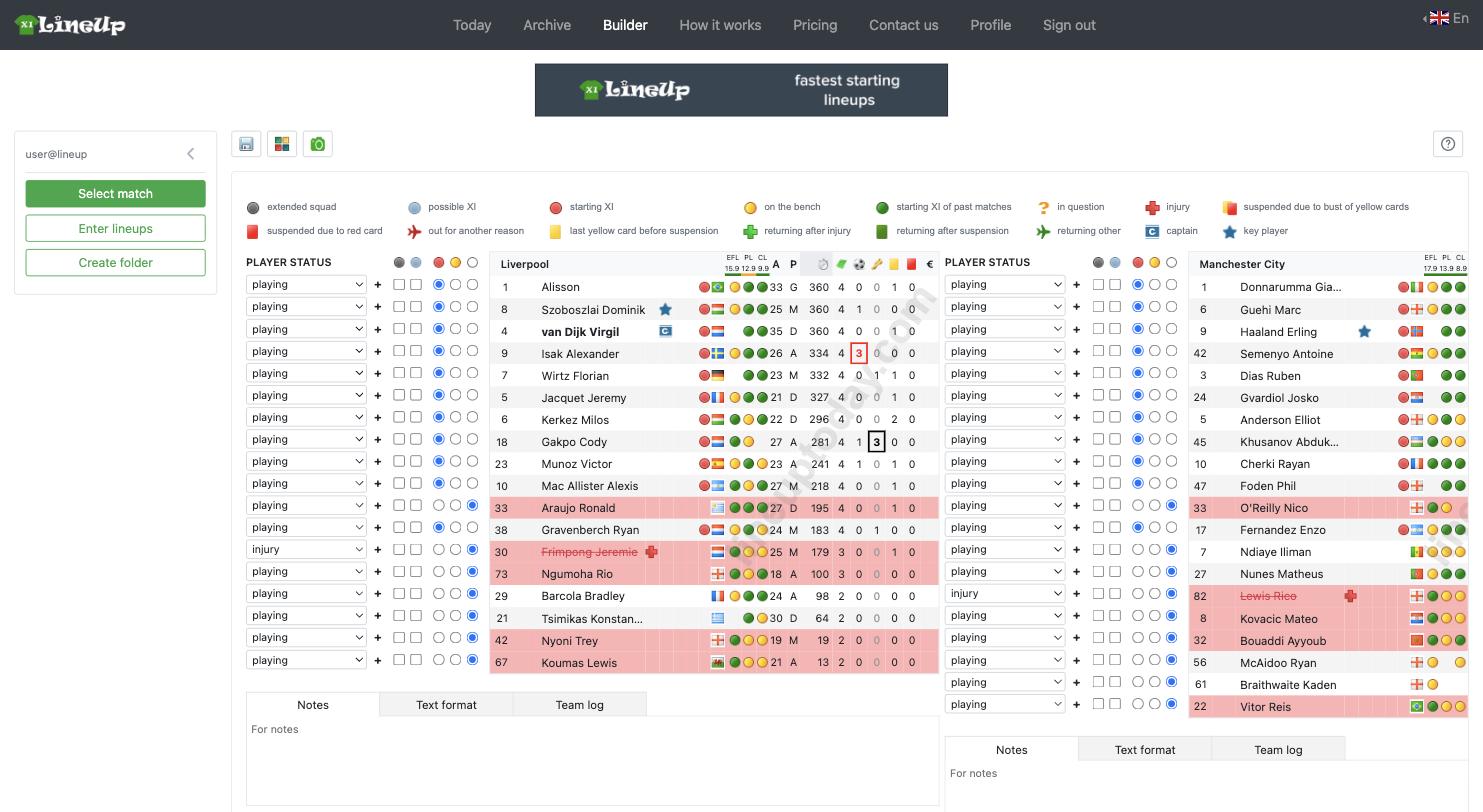Viewport: 1483px width, 812px height.
Task: Select the first radio for Ngumoha Rio
Action: tap(438, 571)
